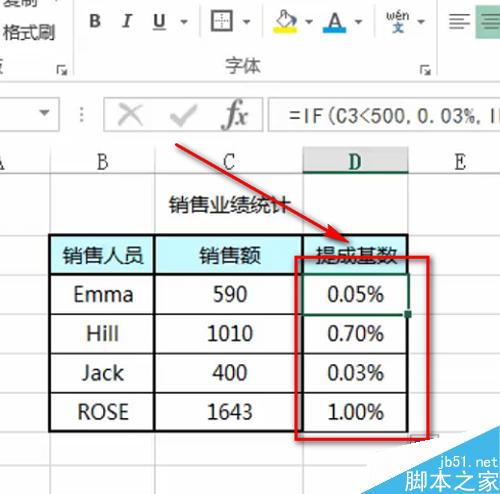Viewport: 500px width, 494px height.
Task: Select commission cell 0.03%
Action: pyautogui.click(x=355, y=373)
